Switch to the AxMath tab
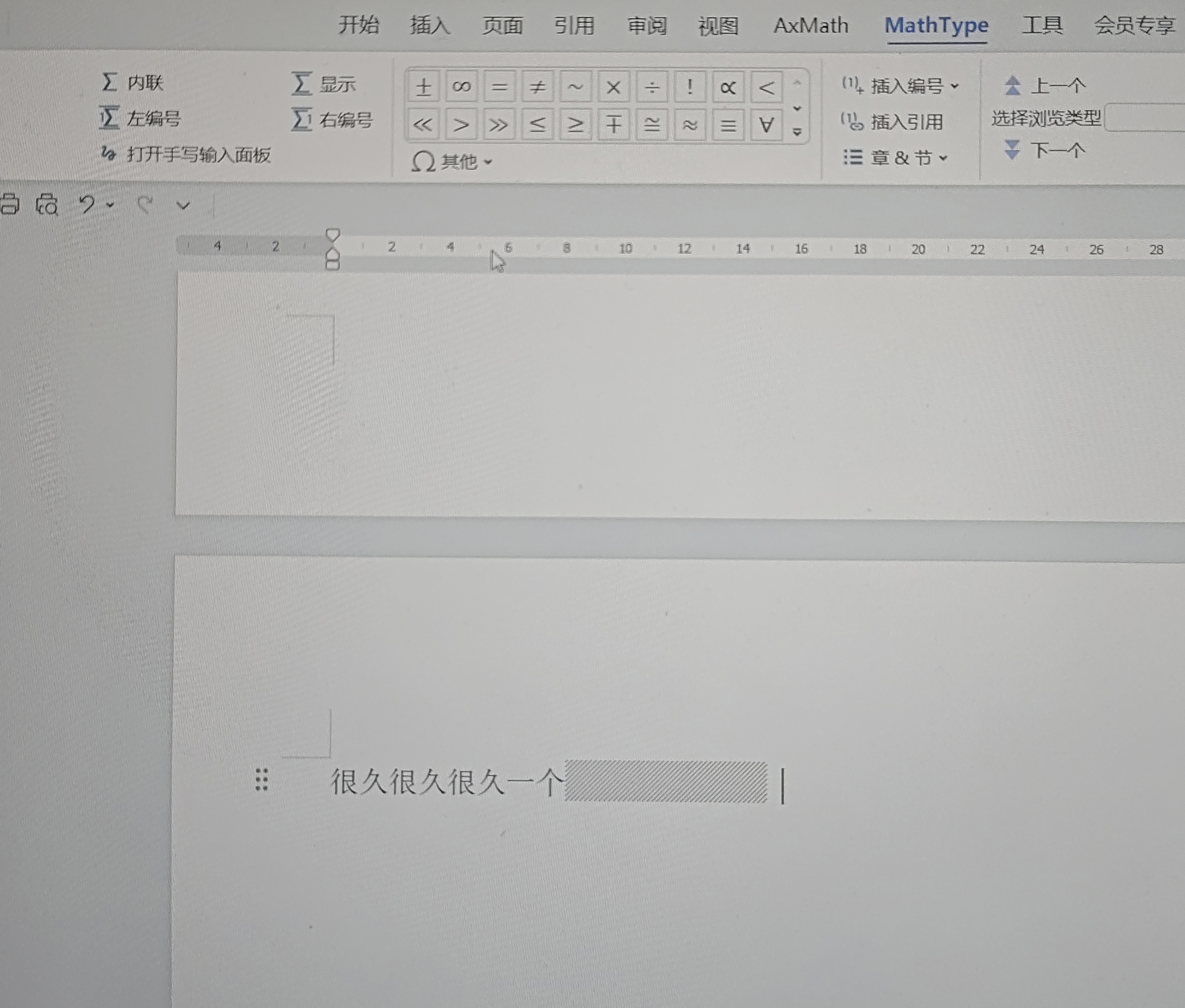 [x=810, y=26]
